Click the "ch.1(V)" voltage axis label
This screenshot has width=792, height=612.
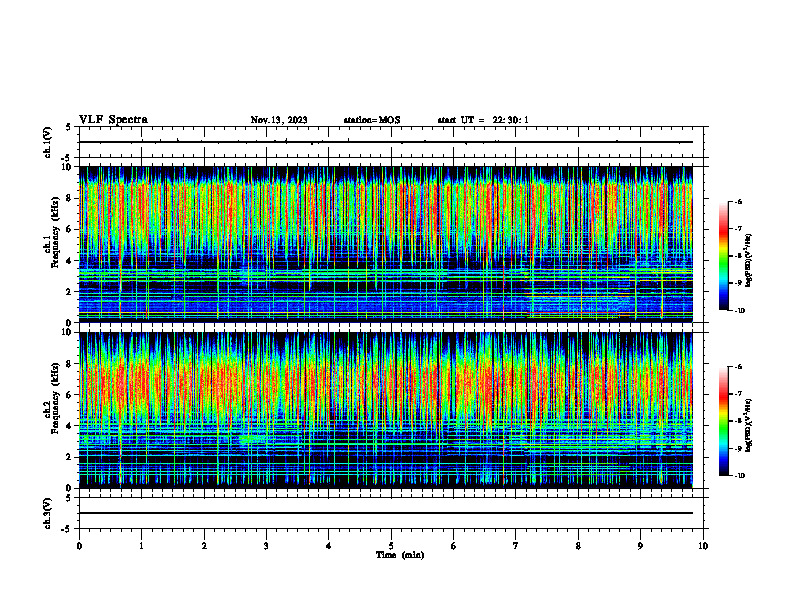[47, 142]
